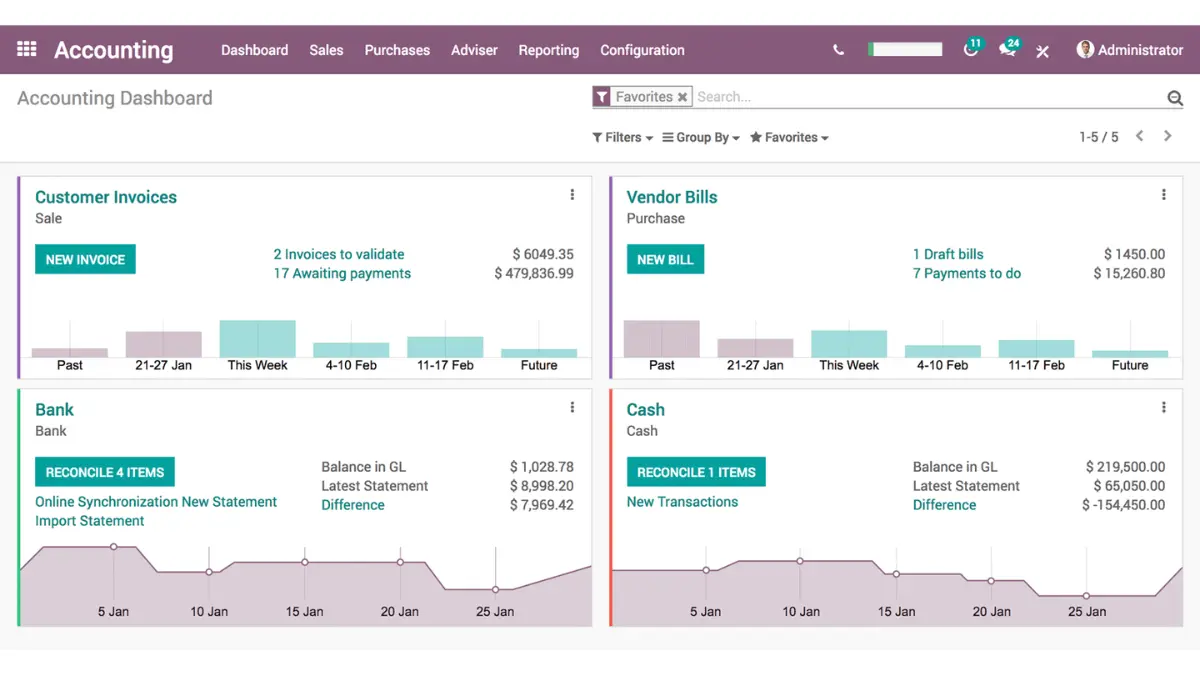Click the debug tools icon beside Administrator
The image size is (1200, 675).
pos(1042,51)
